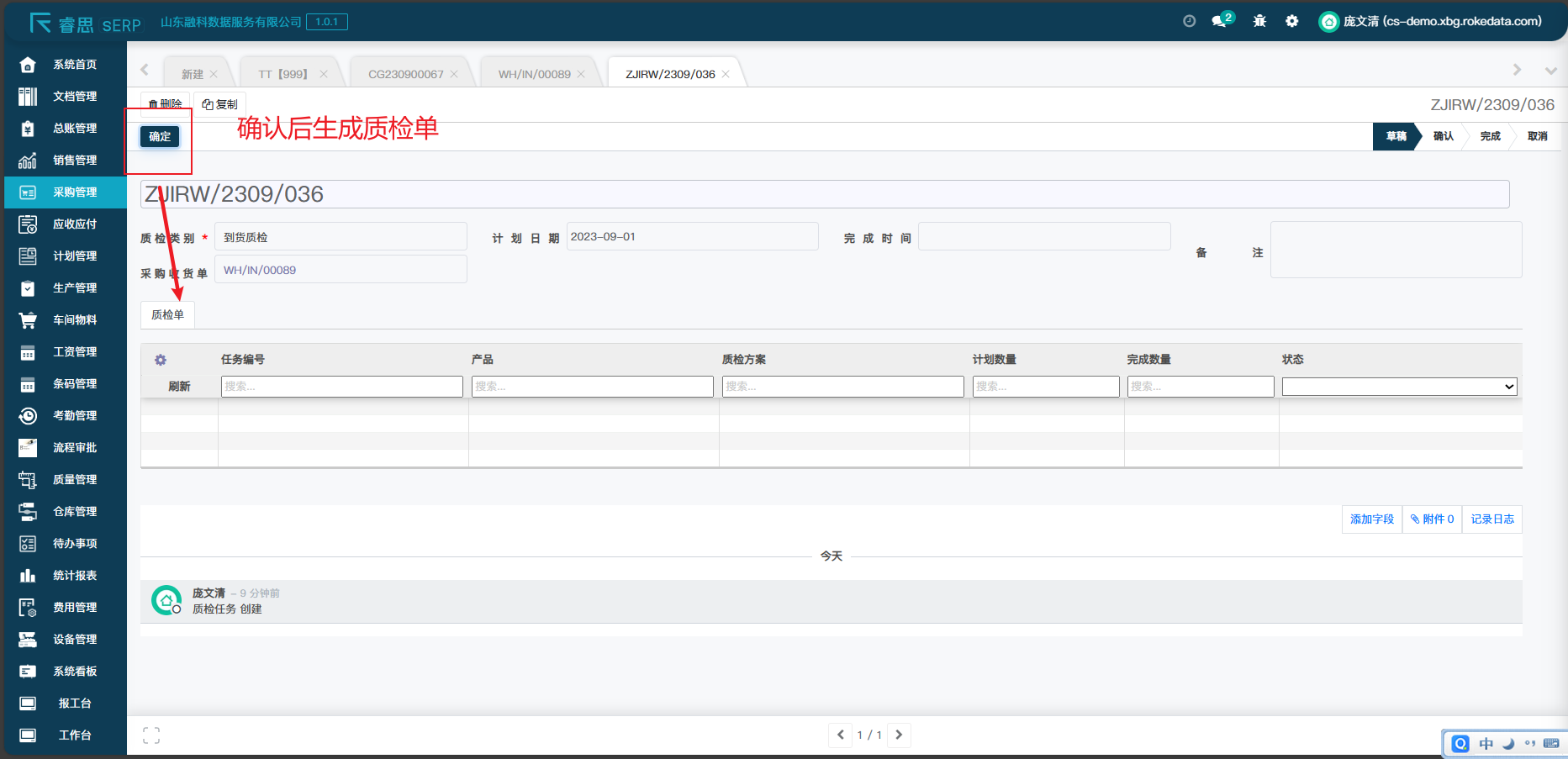Select the 质检单 tab
Viewport: 1568px width, 759px height.
point(167,314)
